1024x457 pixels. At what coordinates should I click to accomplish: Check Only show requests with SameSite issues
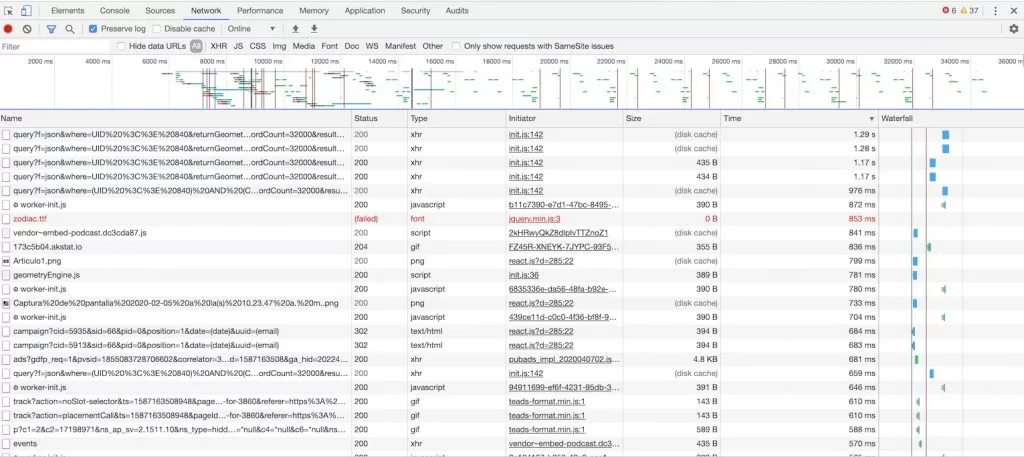(456, 46)
